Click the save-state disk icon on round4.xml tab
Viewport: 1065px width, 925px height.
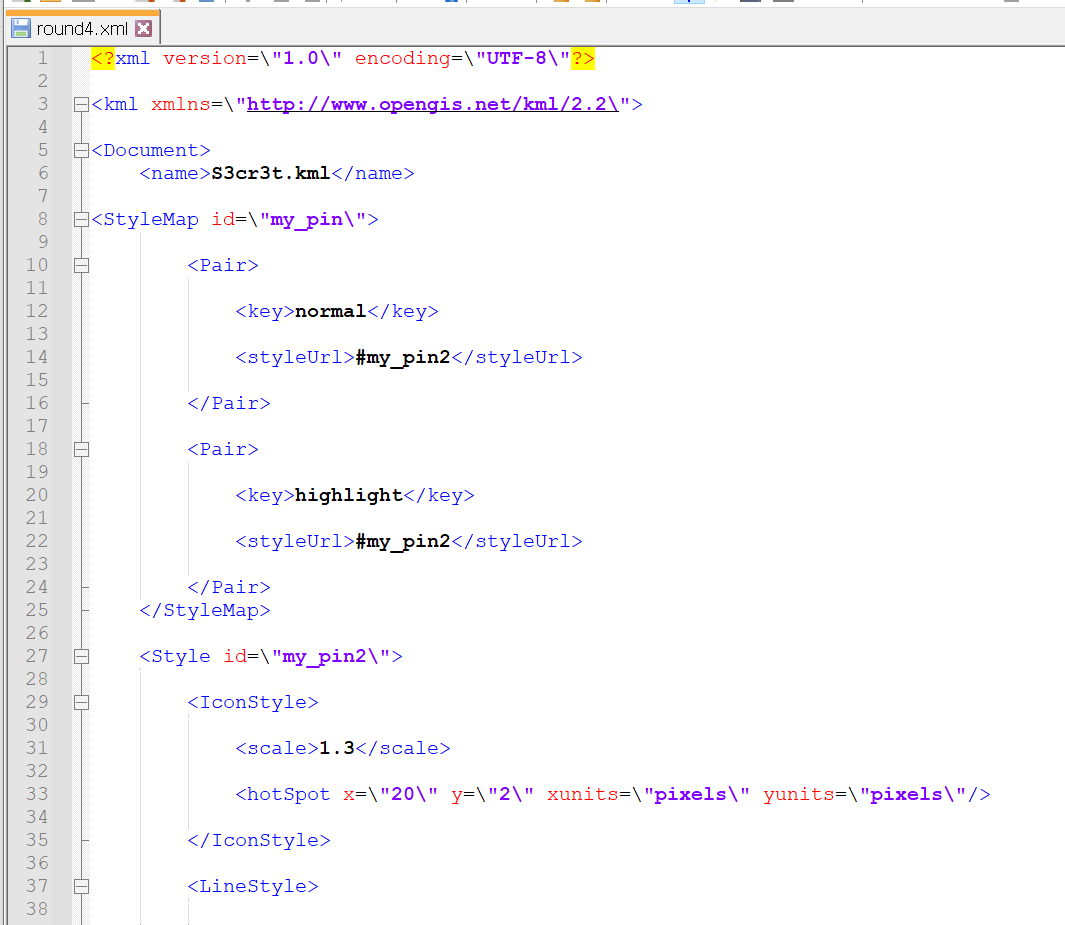pyautogui.click(x=21, y=29)
